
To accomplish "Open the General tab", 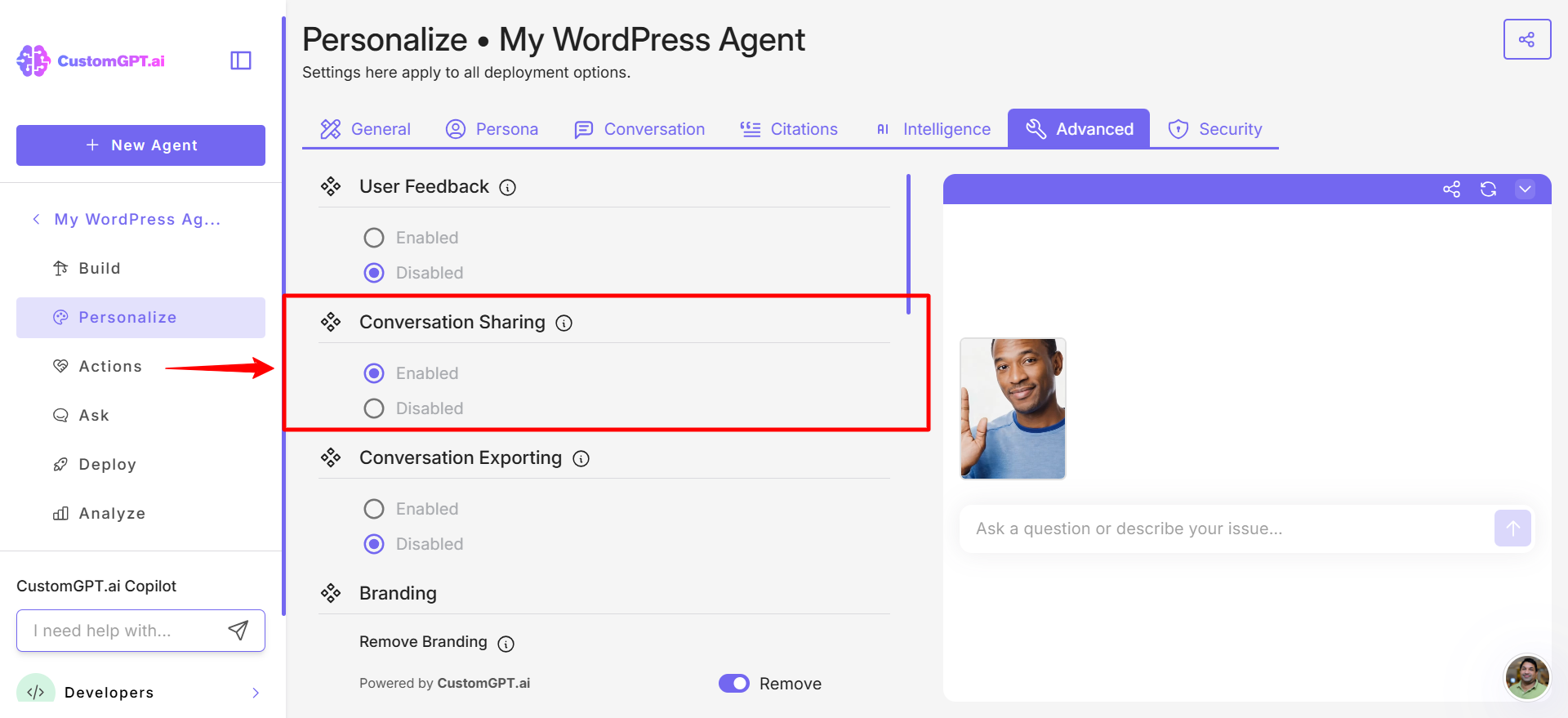I will point(365,129).
